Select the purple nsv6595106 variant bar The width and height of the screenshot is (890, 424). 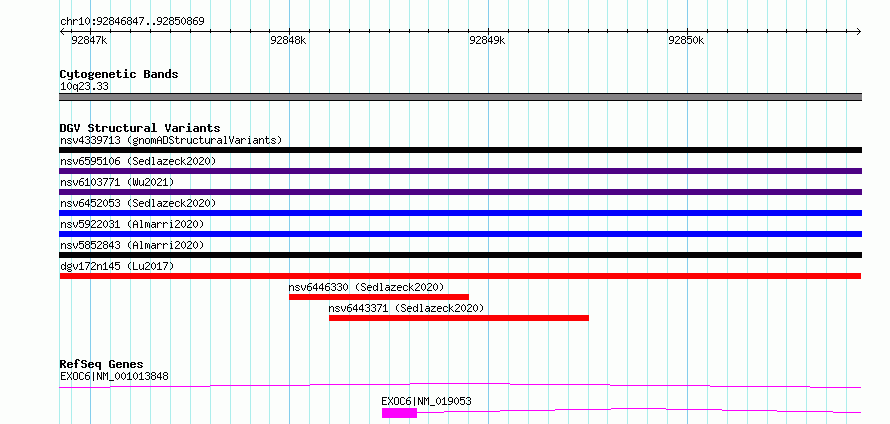point(460,171)
